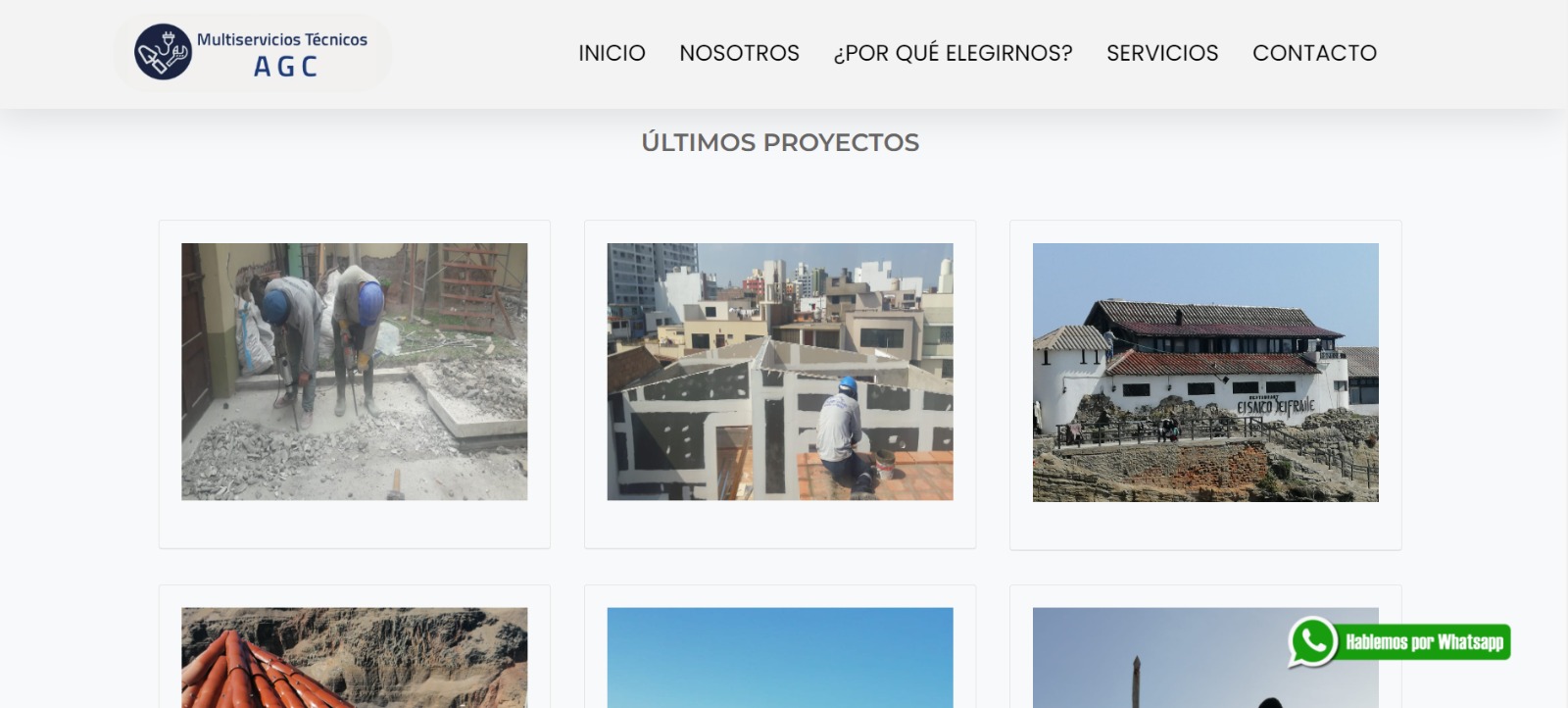This screenshot has width=1568, height=708.
Task: Select the blue sky project image
Action: pyautogui.click(x=779, y=657)
